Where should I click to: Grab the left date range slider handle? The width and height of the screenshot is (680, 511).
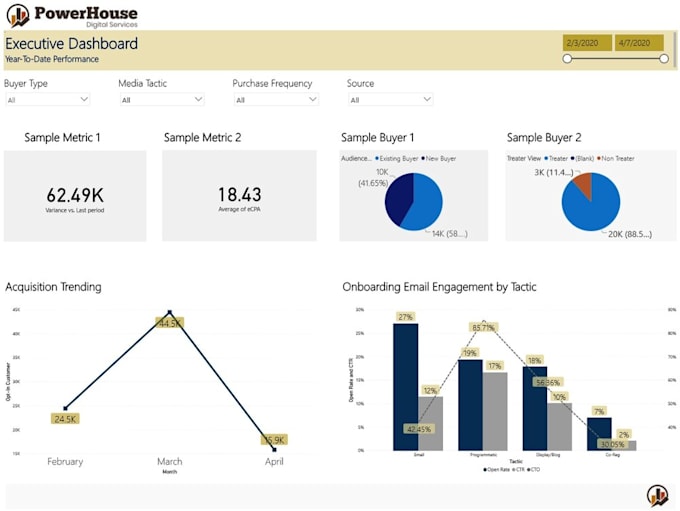567,59
